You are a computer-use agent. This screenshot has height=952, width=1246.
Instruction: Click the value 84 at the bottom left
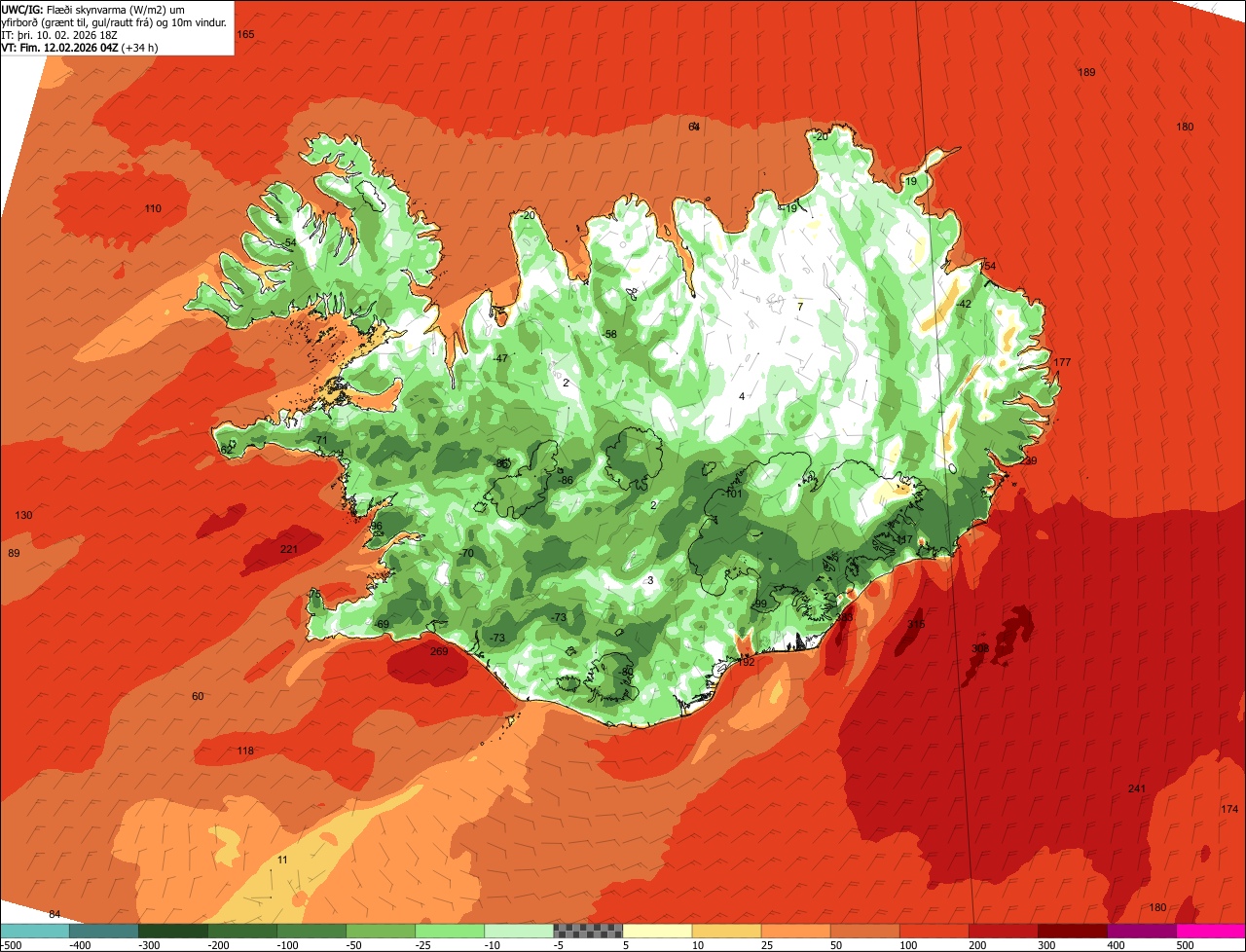pyautogui.click(x=55, y=914)
